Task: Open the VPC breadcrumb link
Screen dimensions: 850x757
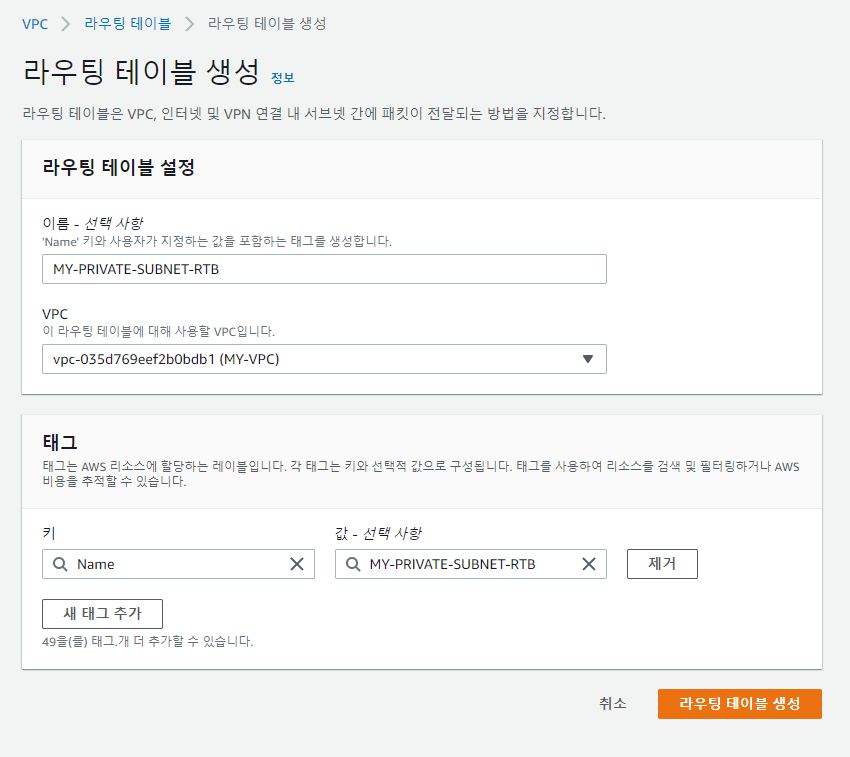Action: [35, 24]
